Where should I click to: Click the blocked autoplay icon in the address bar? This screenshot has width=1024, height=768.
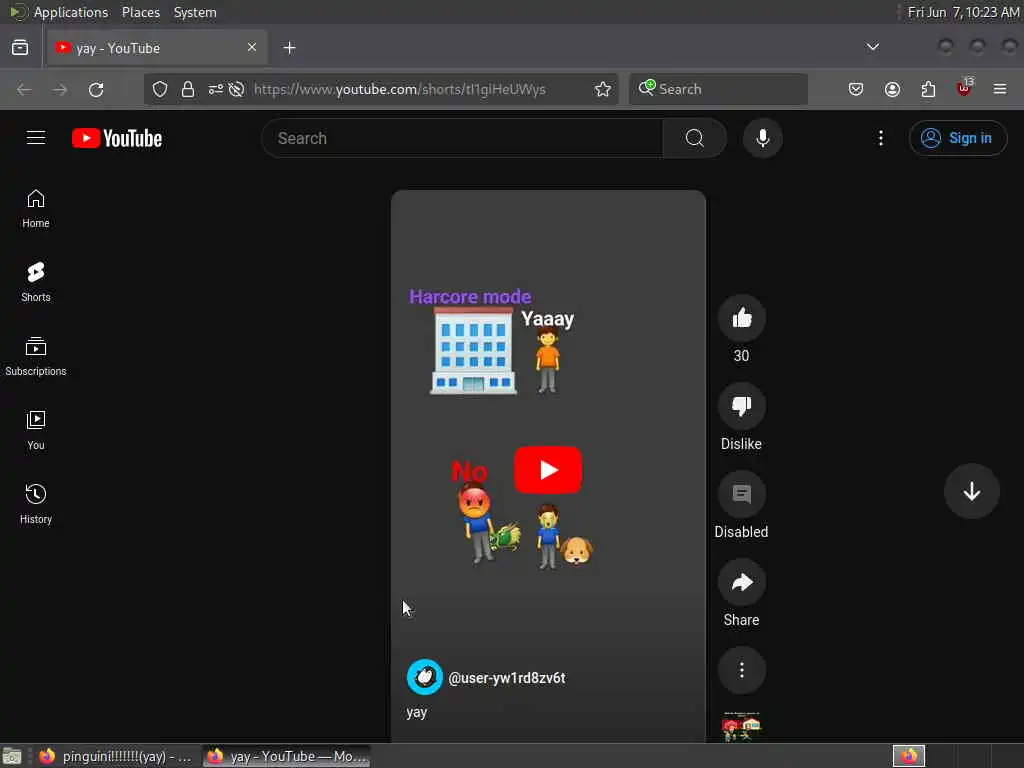click(237, 89)
